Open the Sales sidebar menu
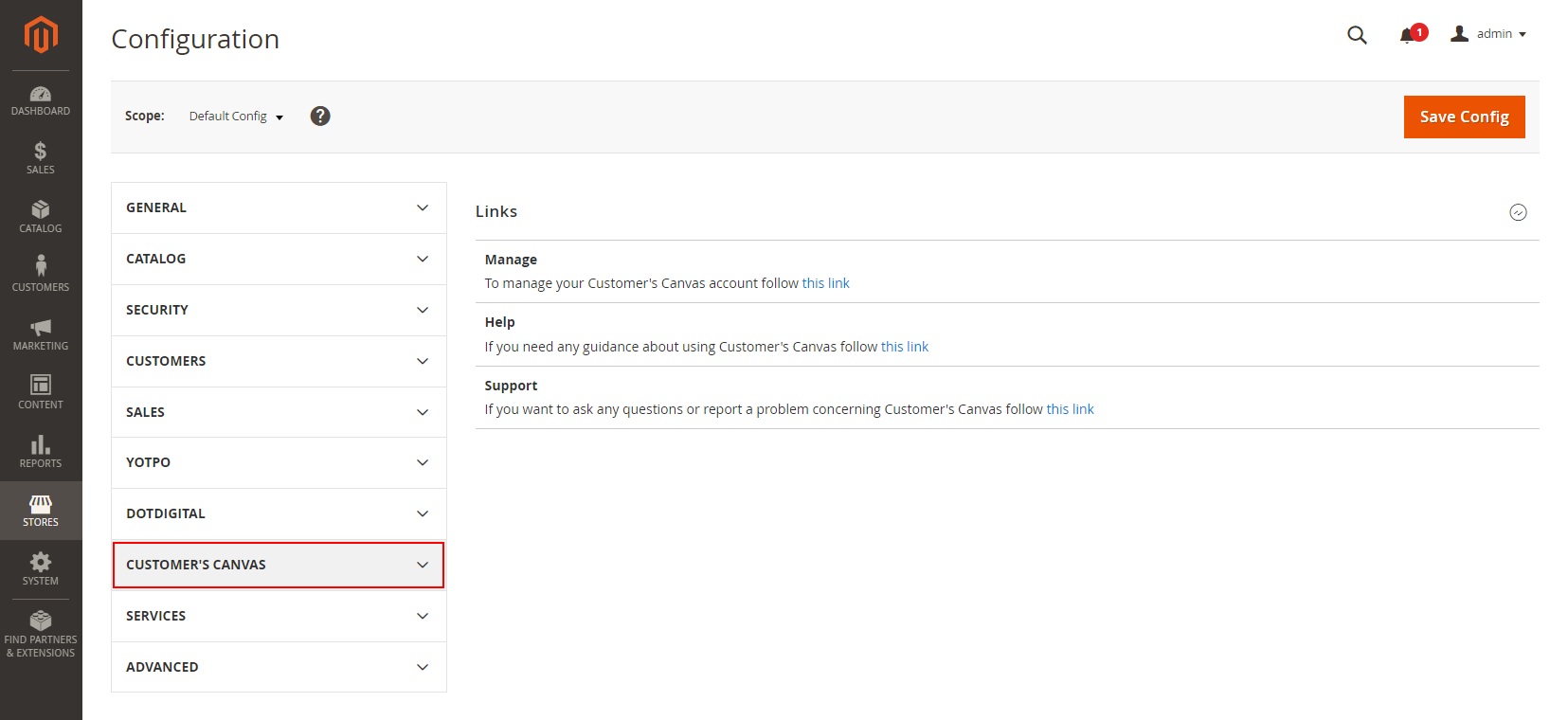The height and width of the screenshot is (720, 1568). [x=41, y=158]
